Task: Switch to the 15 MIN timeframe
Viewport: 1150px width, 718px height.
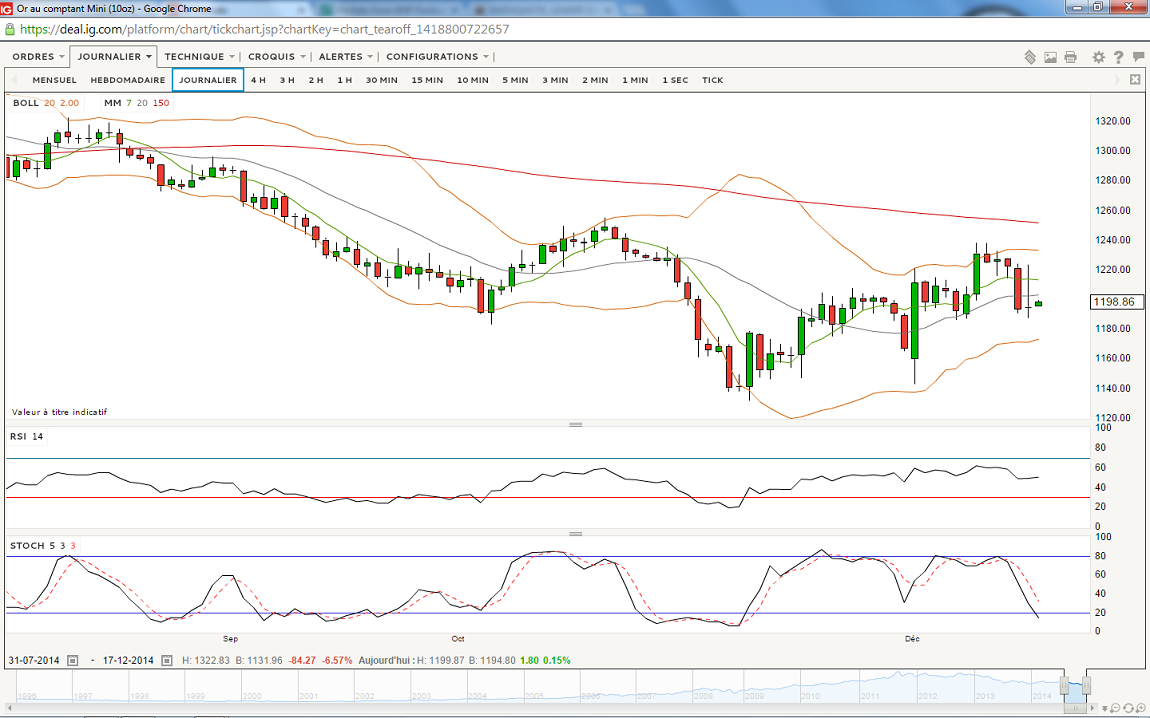Action: 427,80
